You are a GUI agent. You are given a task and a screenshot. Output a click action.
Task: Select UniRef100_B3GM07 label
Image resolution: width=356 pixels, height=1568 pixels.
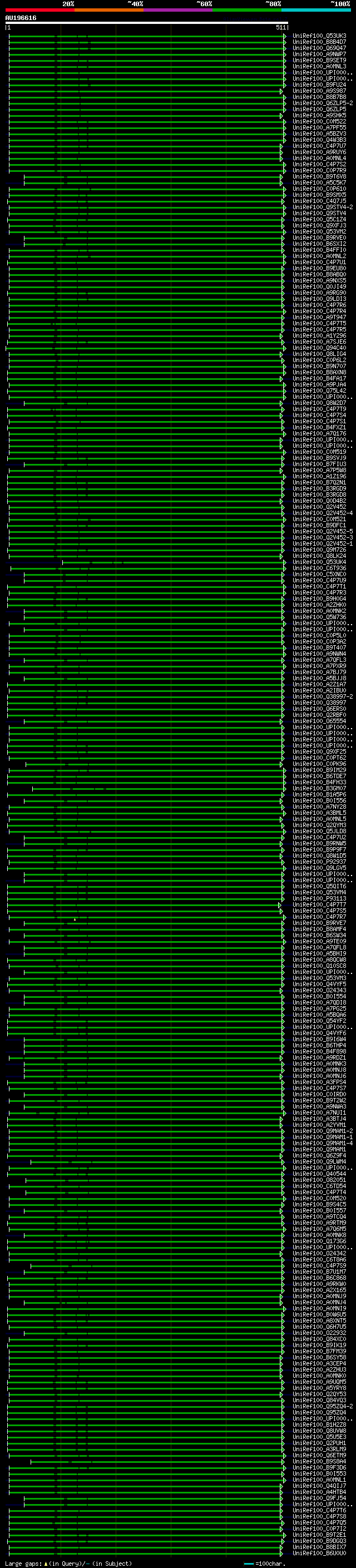point(319,788)
